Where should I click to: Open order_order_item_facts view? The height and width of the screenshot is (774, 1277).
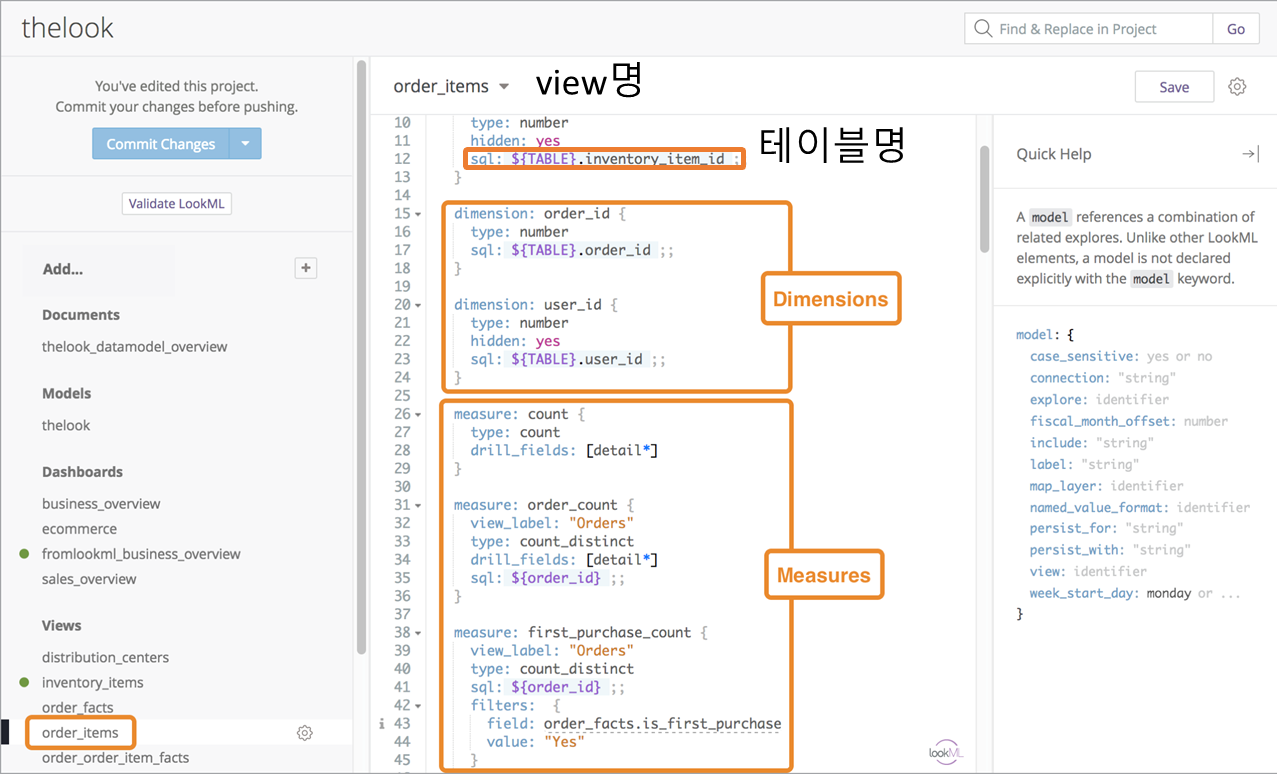pyautogui.click(x=115, y=758)
